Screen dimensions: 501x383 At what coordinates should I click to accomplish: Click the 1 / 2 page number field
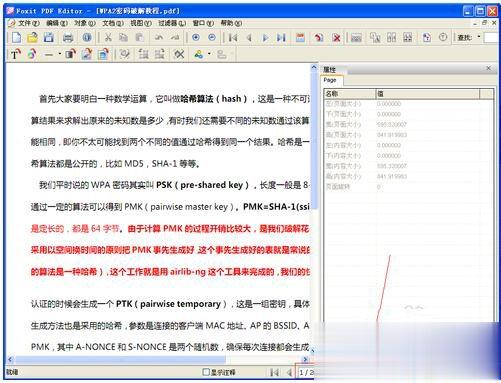click(x=306, y=372)
